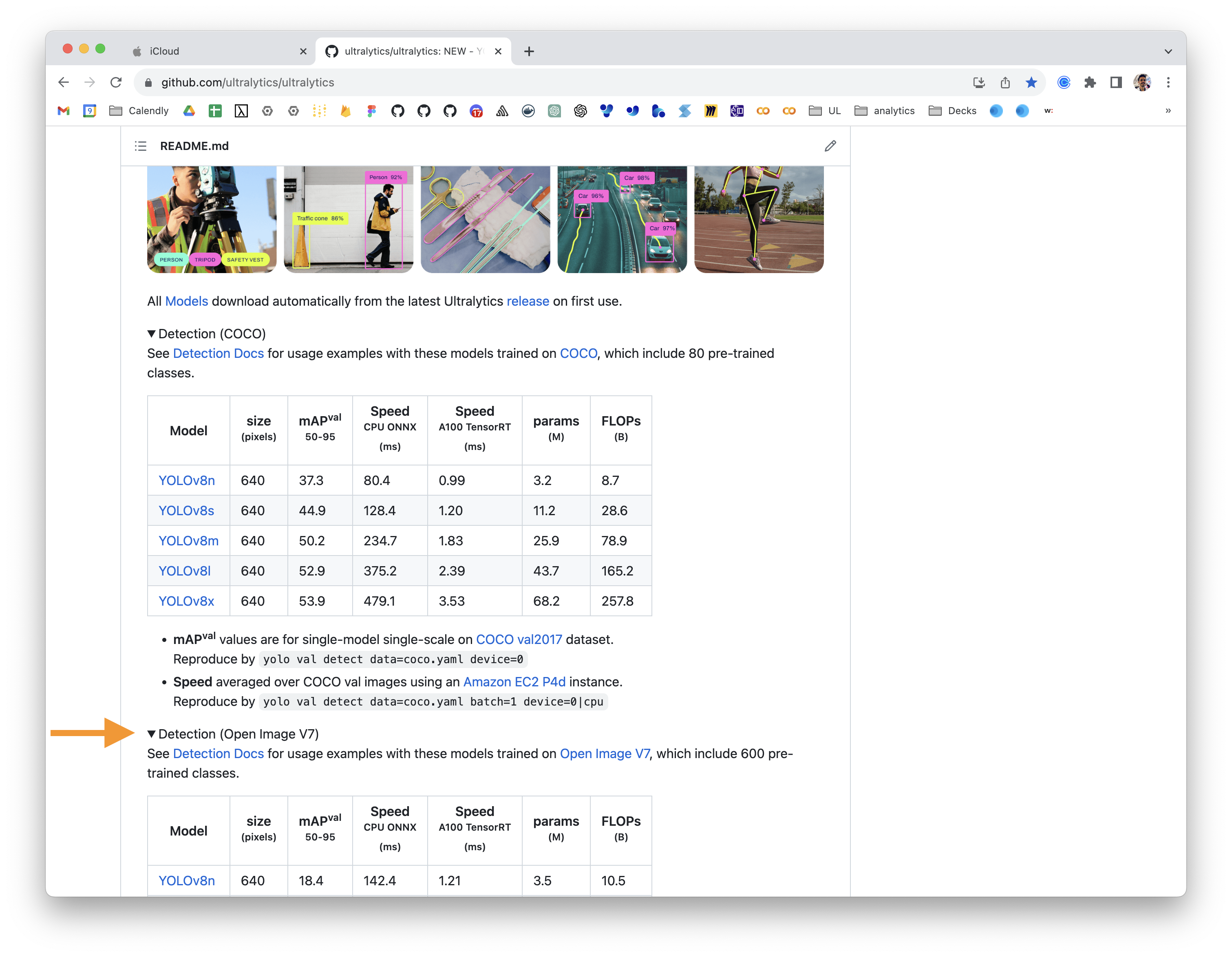
Task: Collapse the Detection (COCO) section
Action: (x=150, y=333)
